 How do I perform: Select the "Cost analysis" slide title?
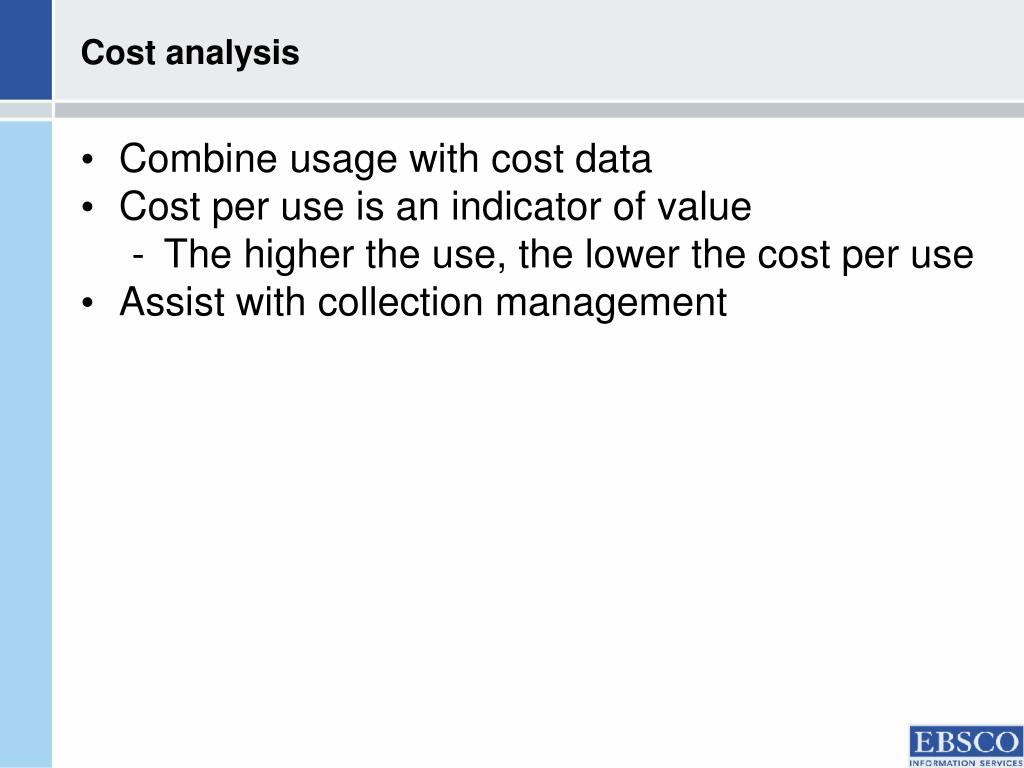click(190, 53)
